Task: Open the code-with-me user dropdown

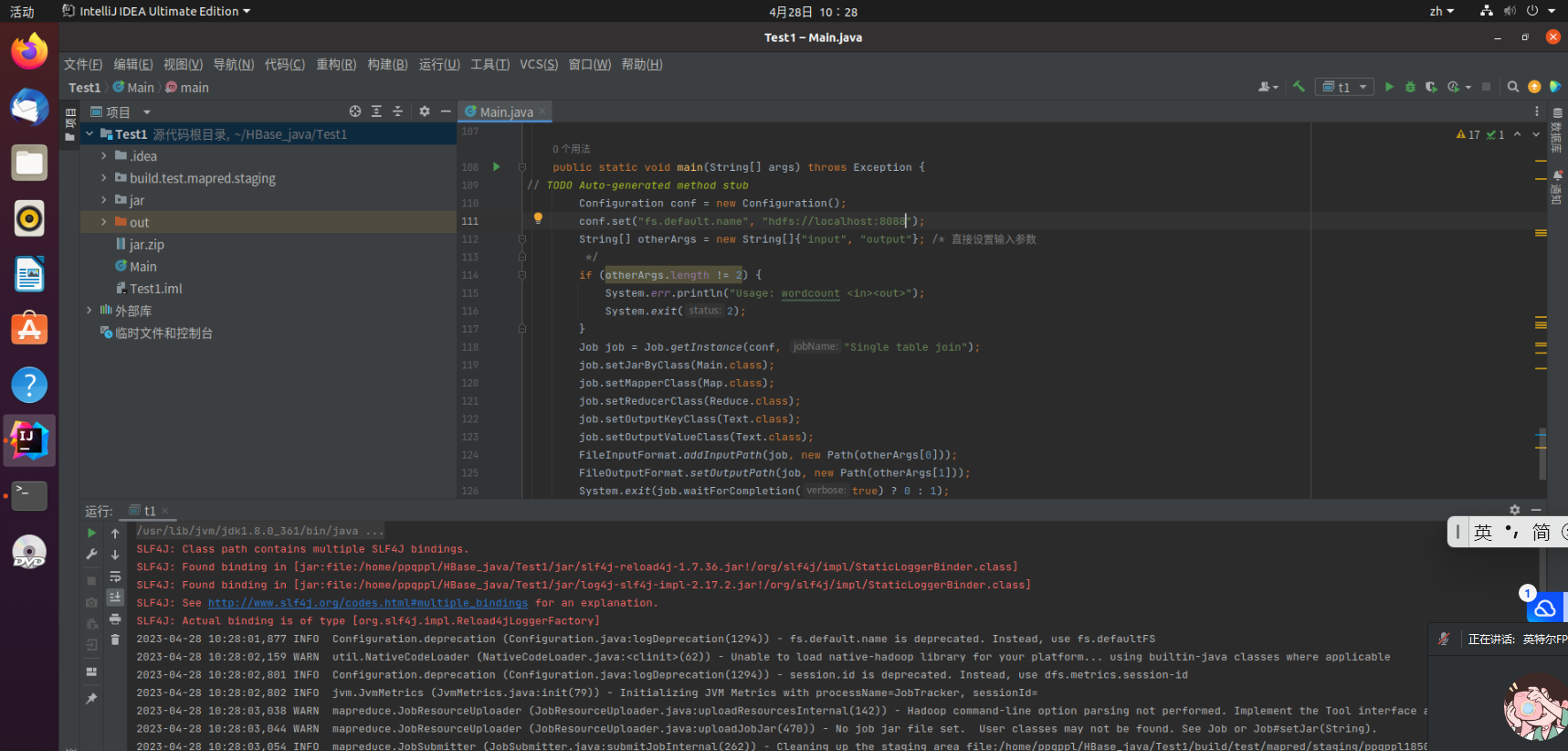Action: (1268, 87)
